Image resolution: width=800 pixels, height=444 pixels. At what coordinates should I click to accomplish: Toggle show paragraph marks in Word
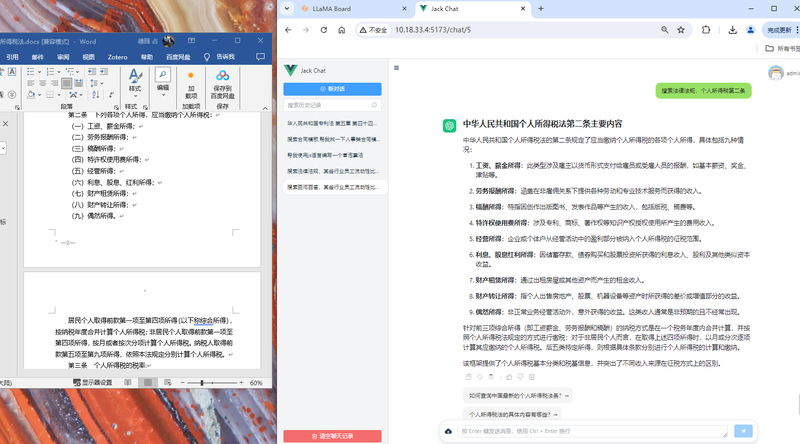click(111, 95)
